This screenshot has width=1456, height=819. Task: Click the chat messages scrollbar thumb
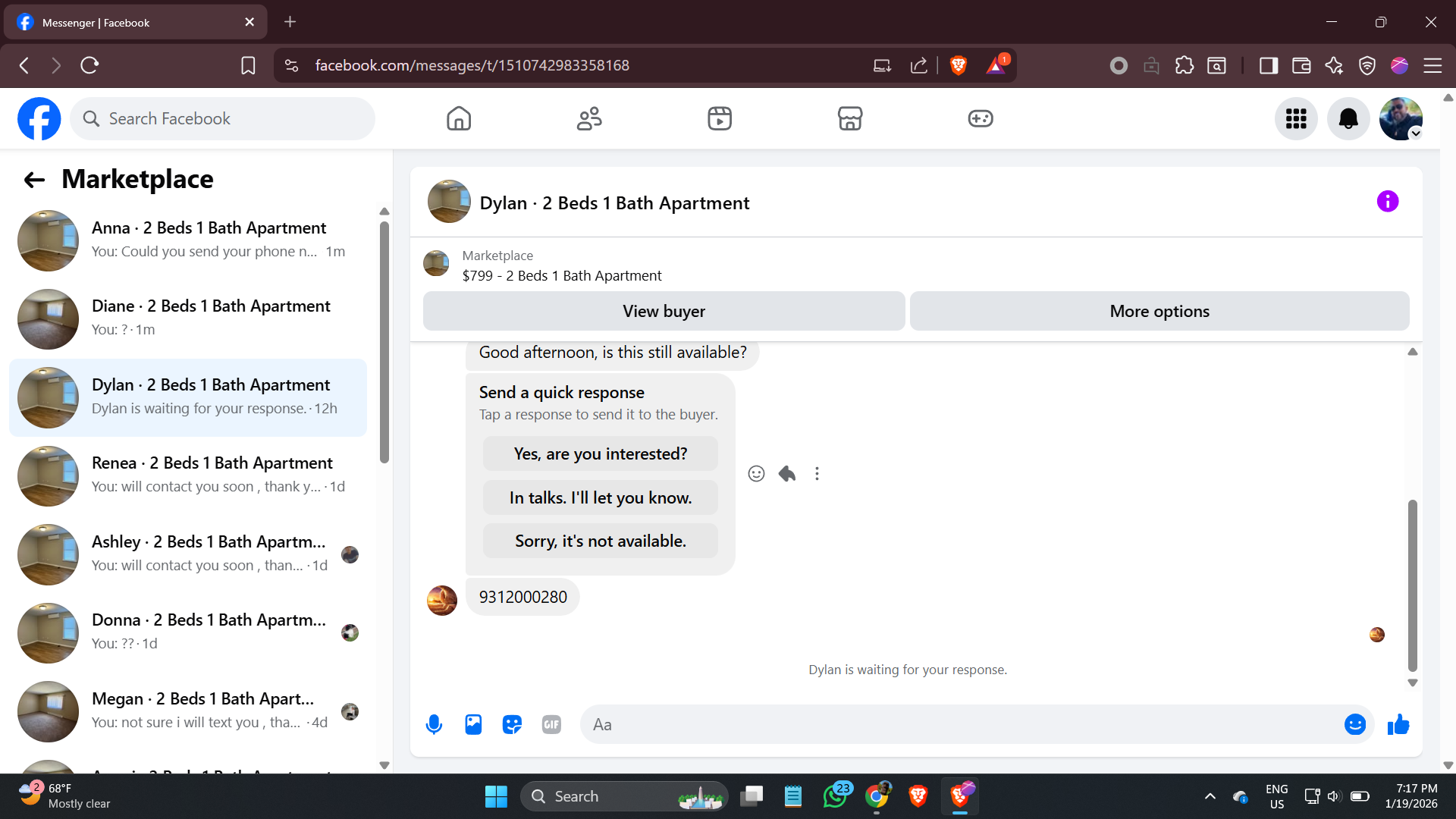(x=1412, y=584)
